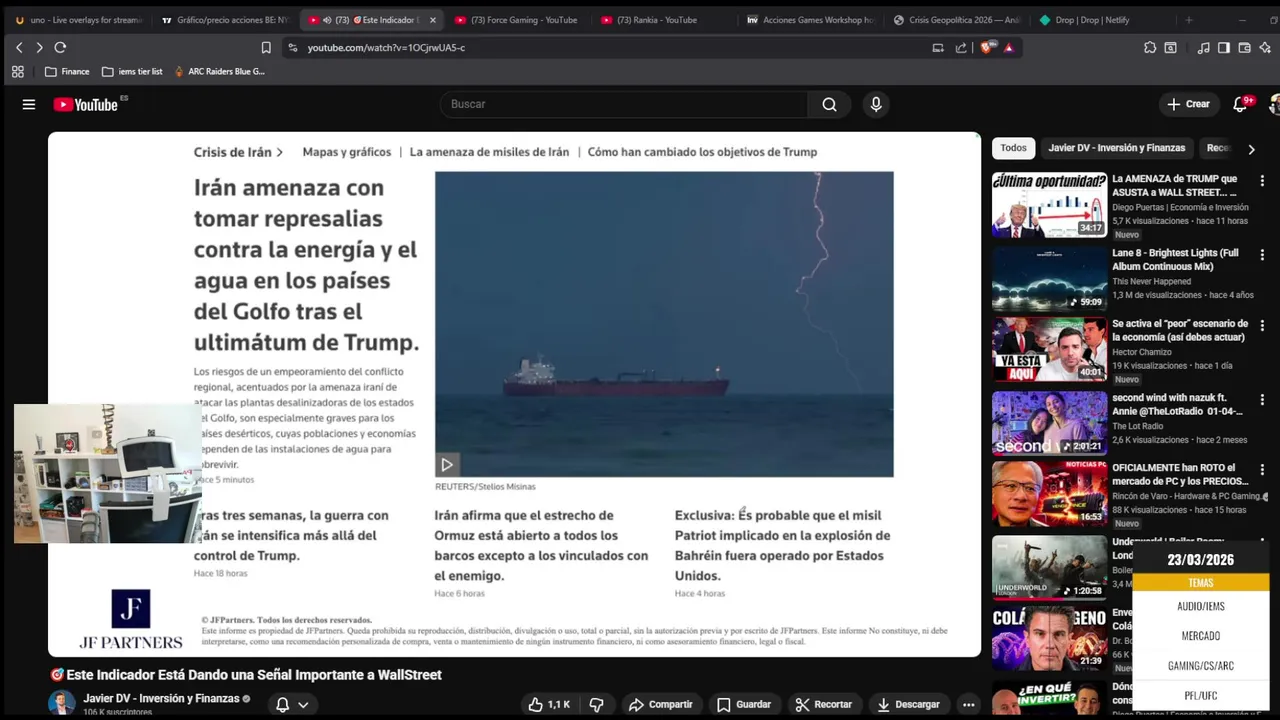The width and height of the screenshot is (1280, 720).
Task: Select the Todos filter chip
Action: tap(1013, 148)
